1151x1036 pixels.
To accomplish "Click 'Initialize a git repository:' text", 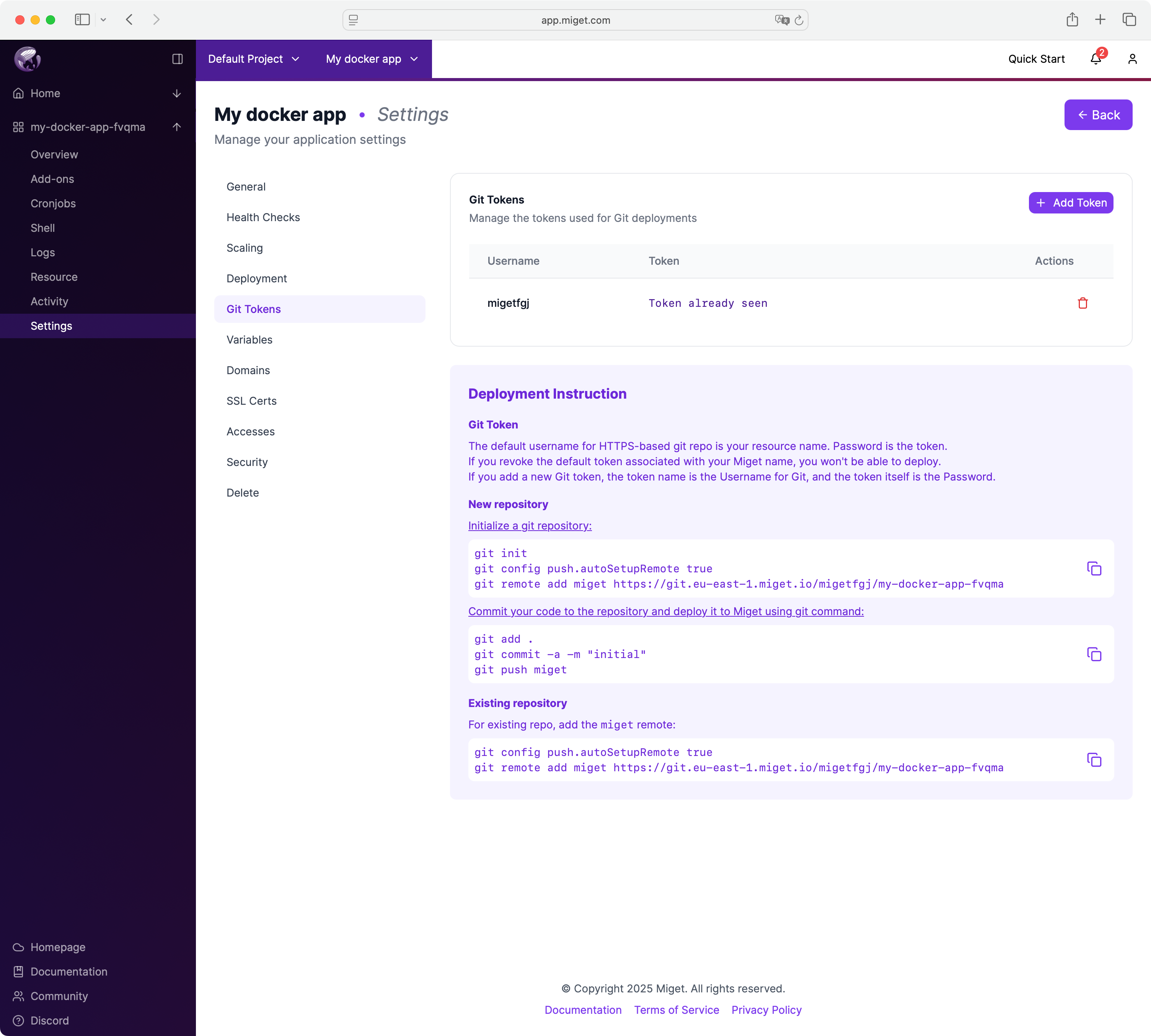I will [x=530, y=525].
